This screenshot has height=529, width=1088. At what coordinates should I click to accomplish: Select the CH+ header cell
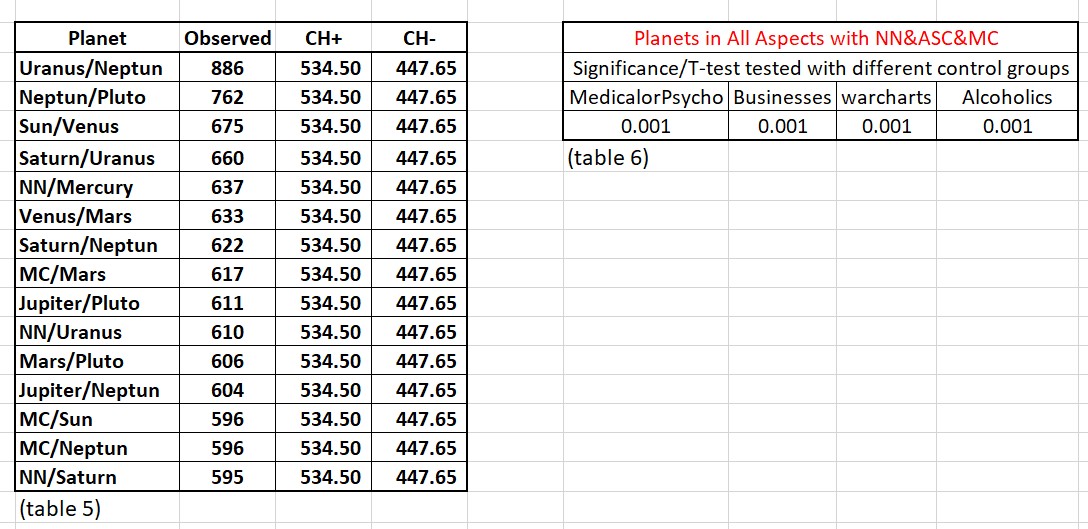click(x=323, y=38)
